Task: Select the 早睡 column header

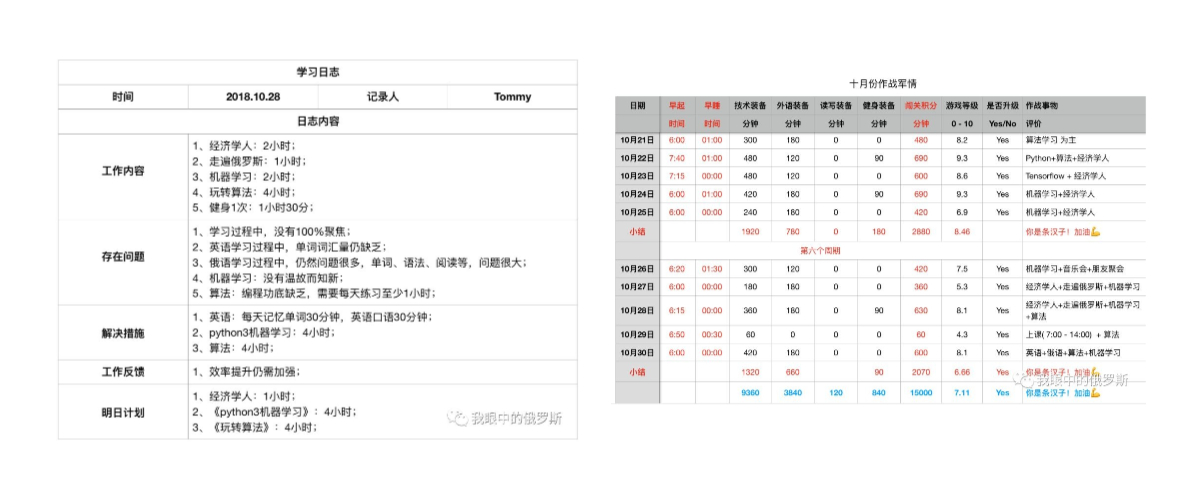Action: point(712,105)
